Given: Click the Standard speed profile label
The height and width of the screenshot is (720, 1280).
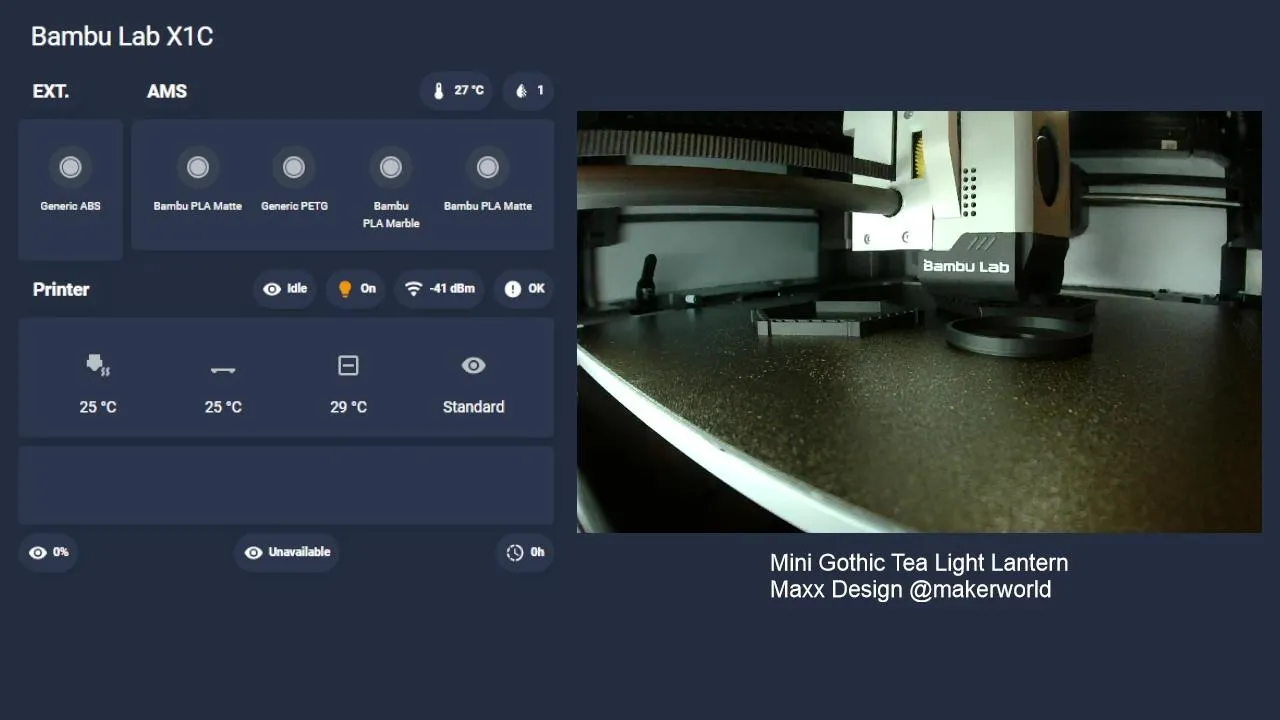Looking at the screenshot, I should click(x=474, y=407).
